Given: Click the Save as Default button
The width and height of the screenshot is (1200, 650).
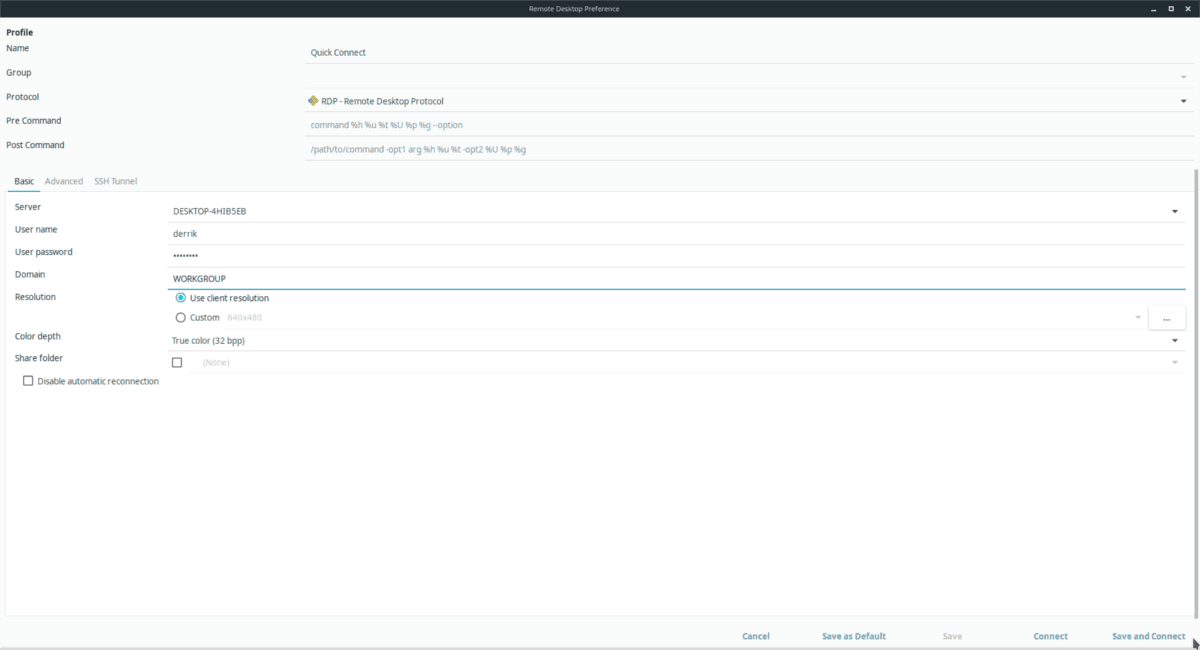Looking at the screenshot, I should click(x=853, y=636).
